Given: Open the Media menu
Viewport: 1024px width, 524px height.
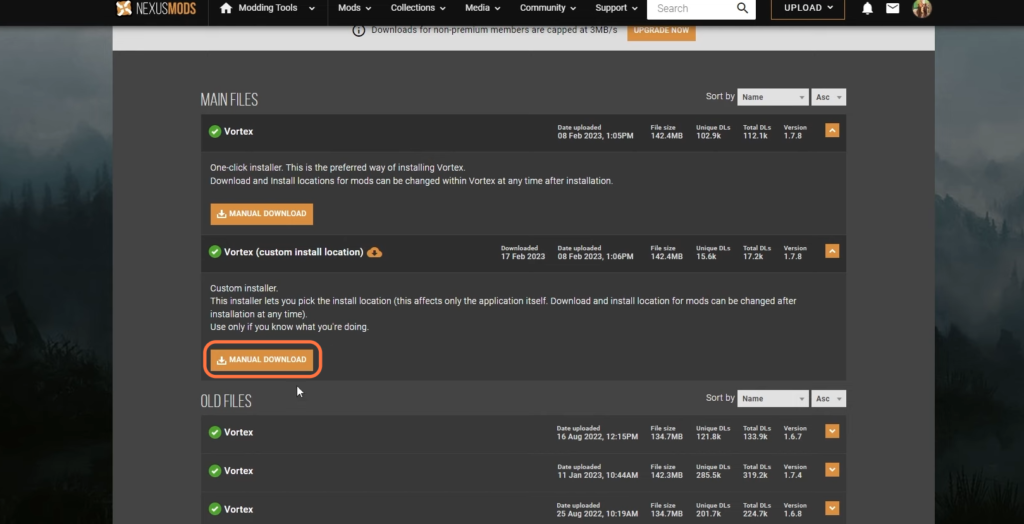Looking at the screenshot, I should (483, 8).
